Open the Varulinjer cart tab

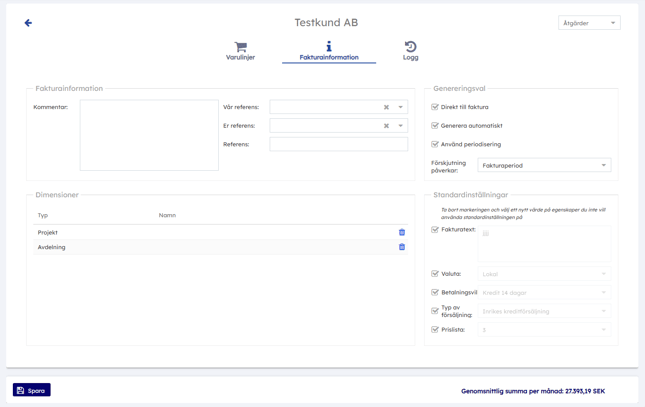tap(240, 51)
